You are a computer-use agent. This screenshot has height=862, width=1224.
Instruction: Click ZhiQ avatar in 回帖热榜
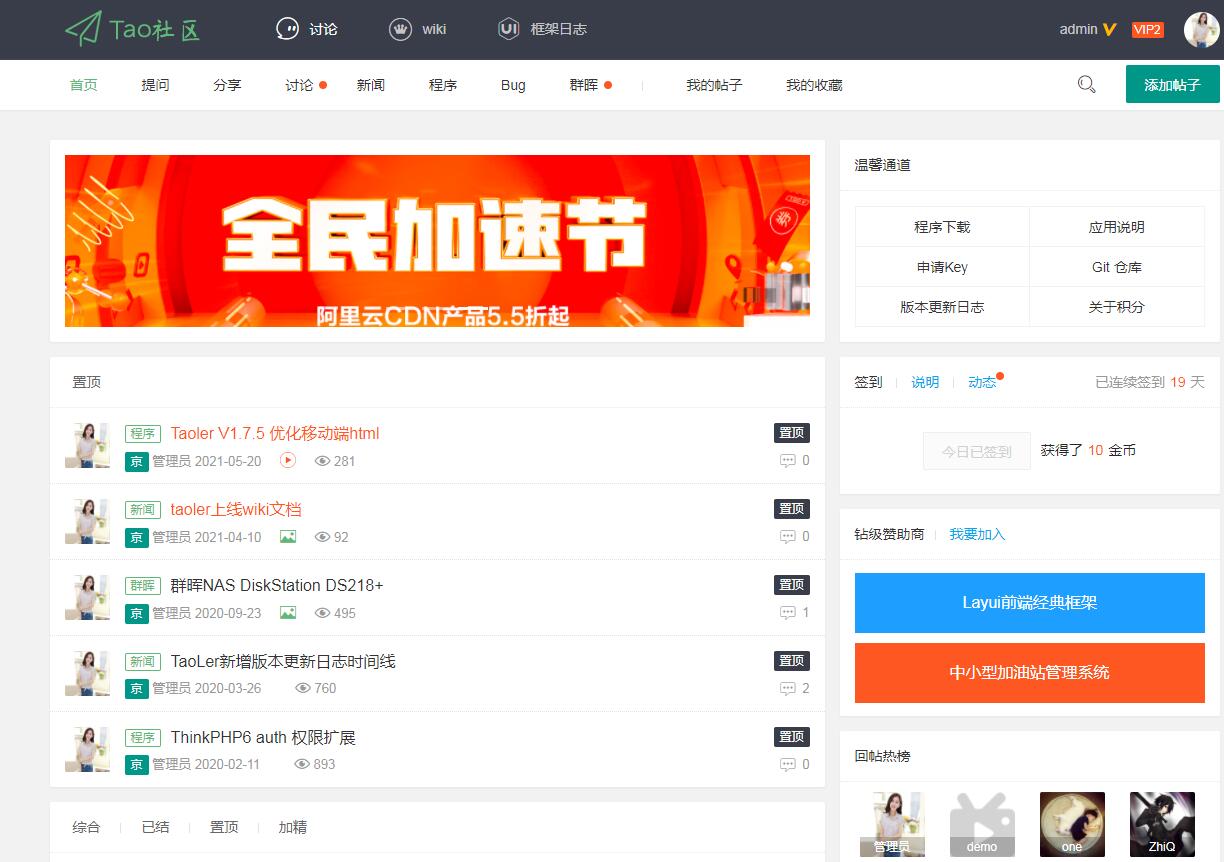[1162, 824]
